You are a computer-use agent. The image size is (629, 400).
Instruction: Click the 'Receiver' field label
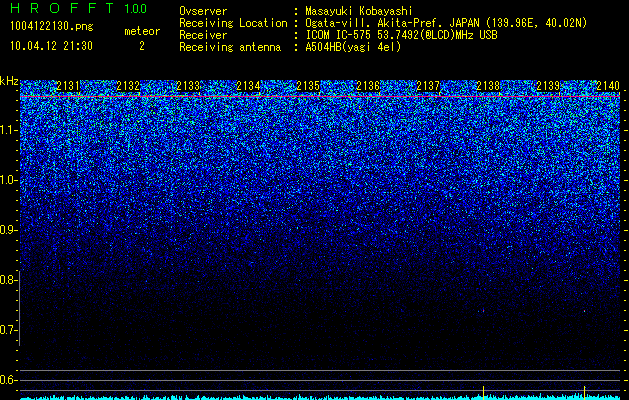[203, 35]
